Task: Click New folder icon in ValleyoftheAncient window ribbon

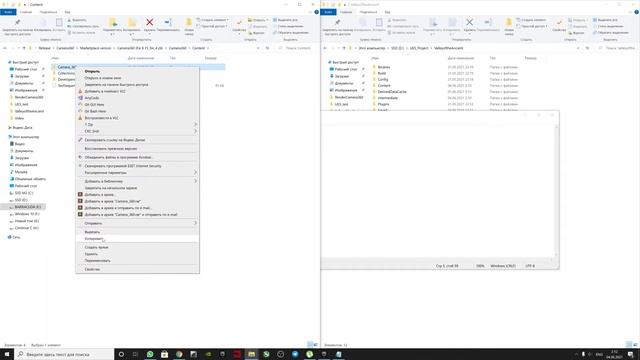Action: [509, 22]
